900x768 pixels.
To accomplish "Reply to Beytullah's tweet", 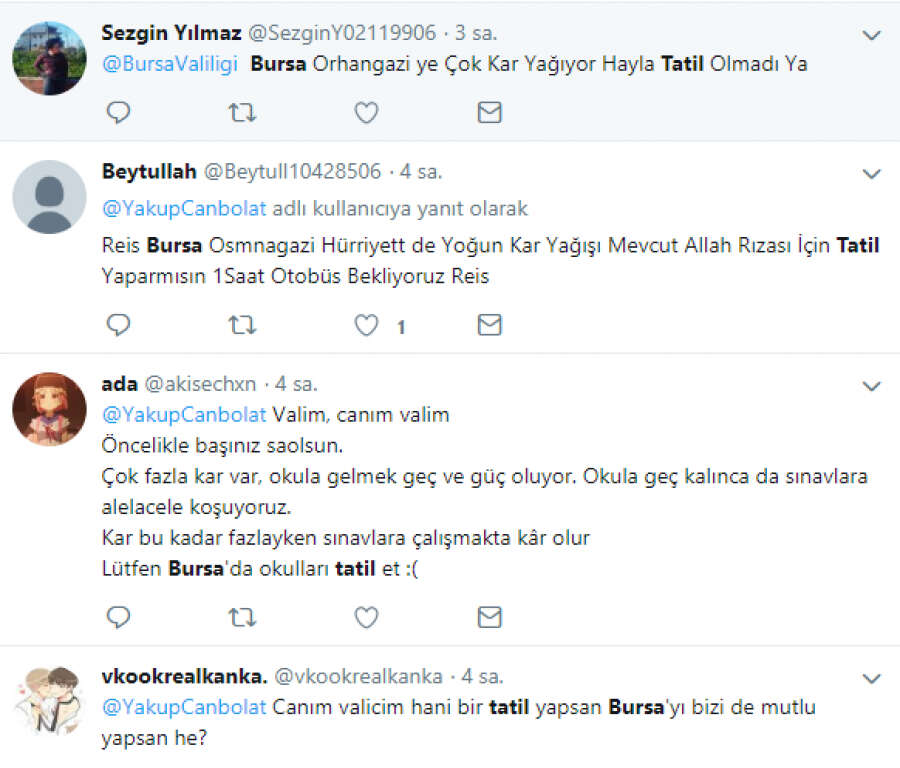I will [x=119, y=325].
